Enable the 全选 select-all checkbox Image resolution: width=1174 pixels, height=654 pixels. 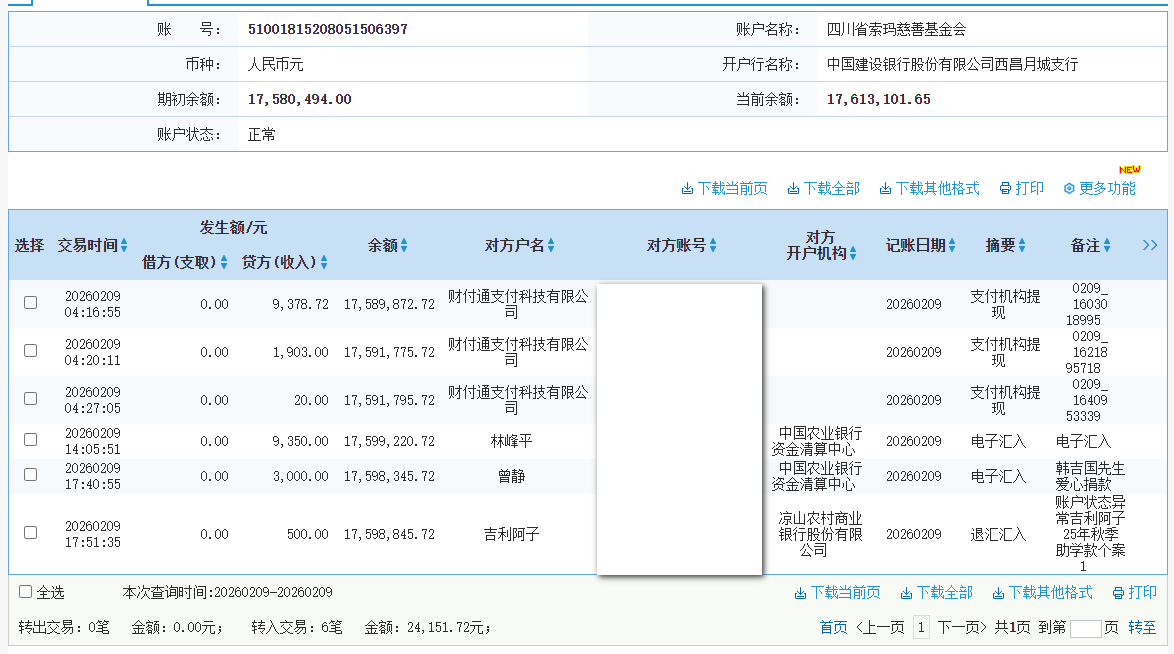pos(25,590)
